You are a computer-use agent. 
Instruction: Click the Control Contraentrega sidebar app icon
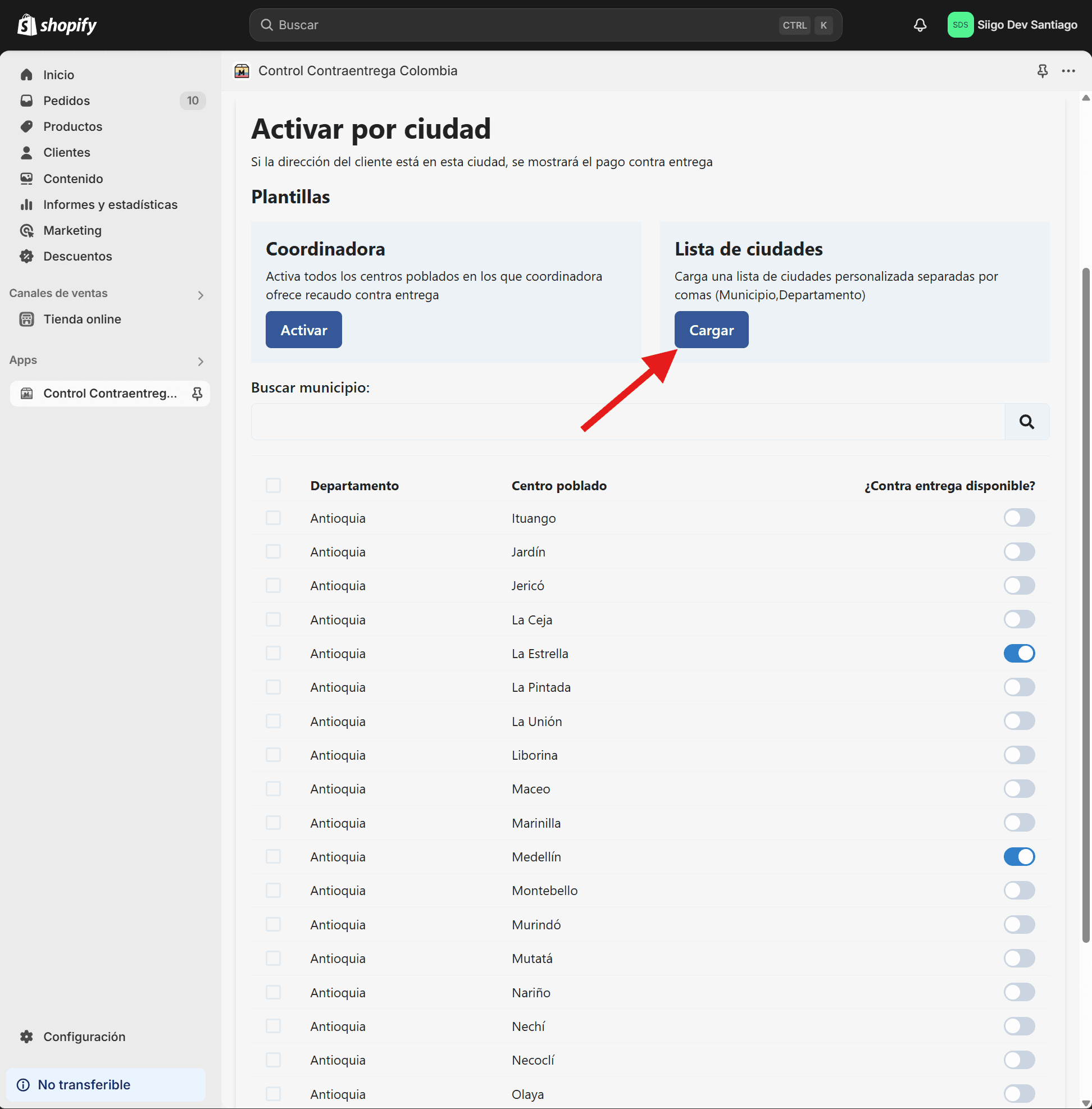tap(26, 394)
